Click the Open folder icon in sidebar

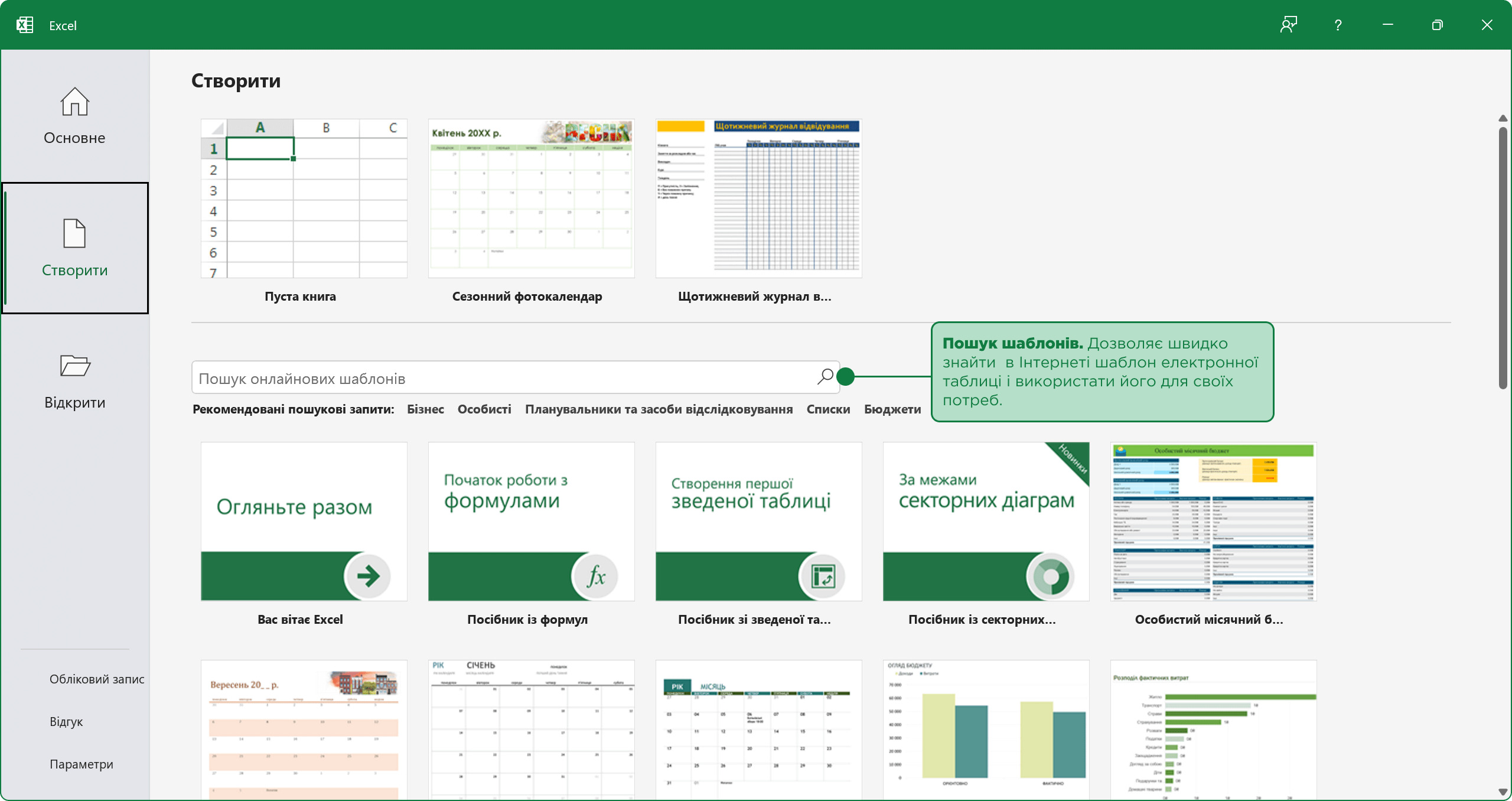pyautogui.click(x=74, y=366)
